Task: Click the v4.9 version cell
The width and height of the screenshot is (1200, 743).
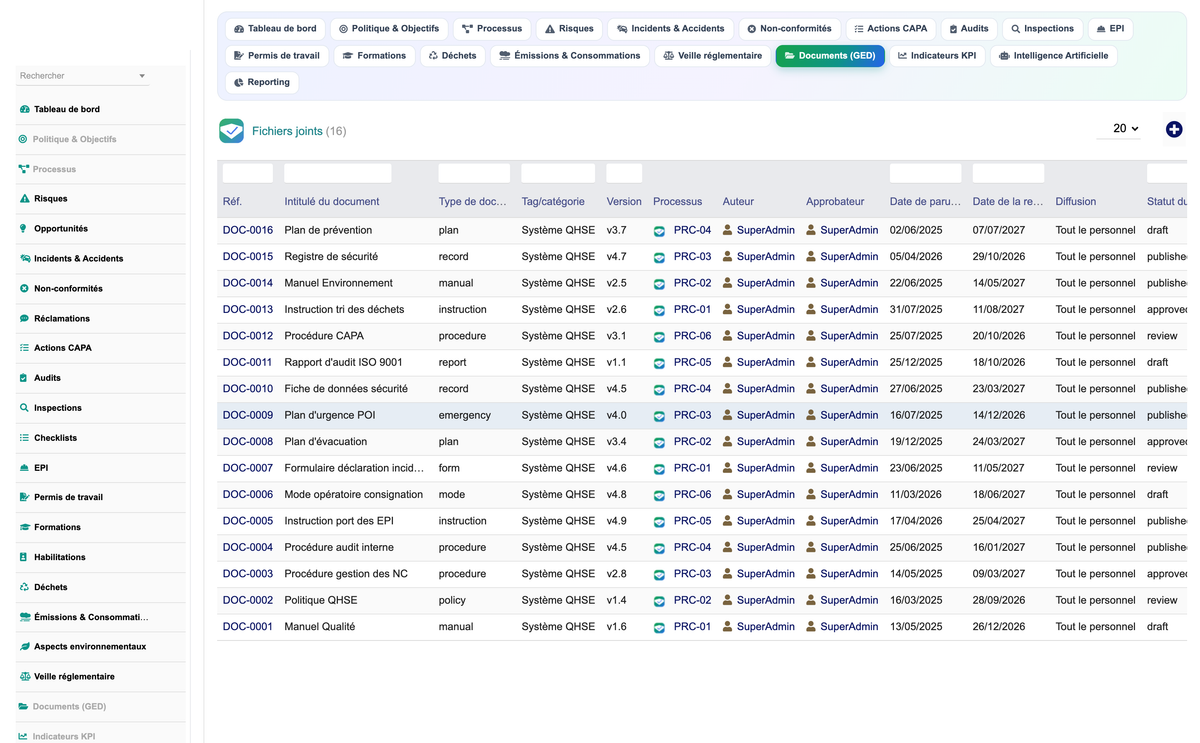Action: click(617, 521)
